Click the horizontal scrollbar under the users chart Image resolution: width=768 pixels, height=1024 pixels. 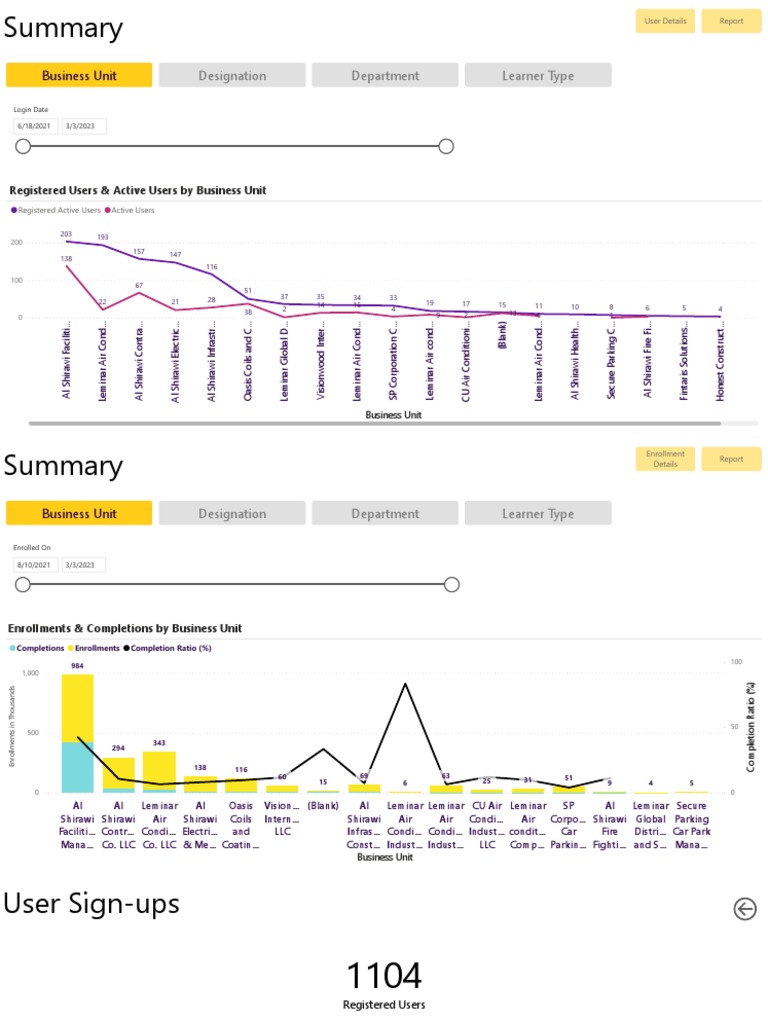coord(375,423)
